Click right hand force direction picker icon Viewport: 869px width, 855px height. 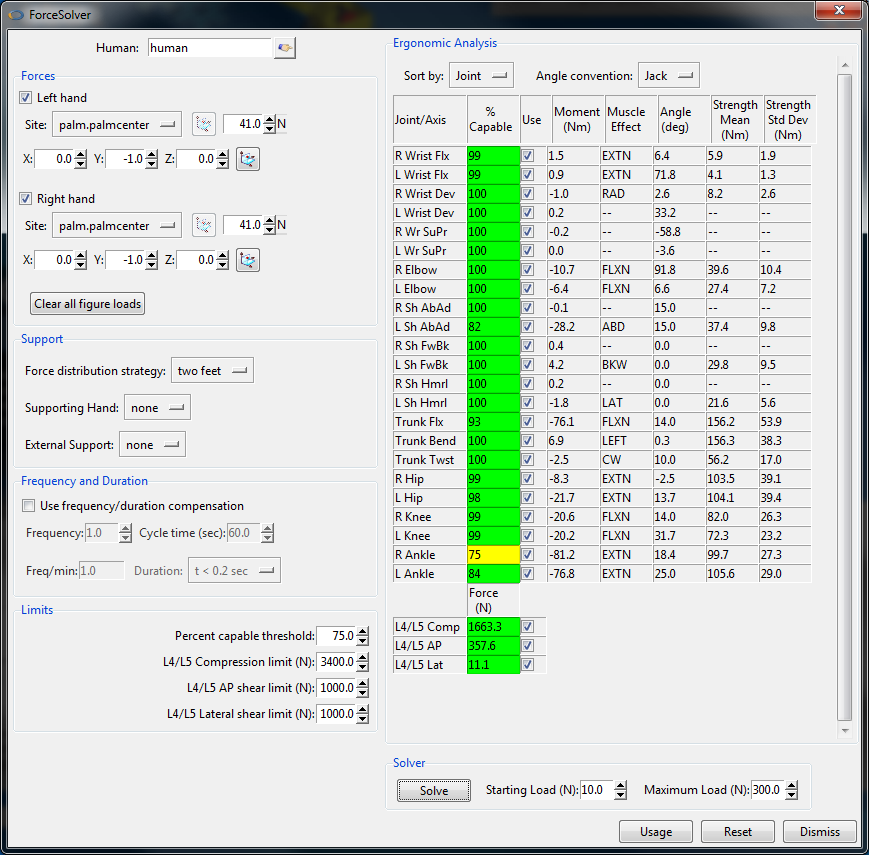248,260
